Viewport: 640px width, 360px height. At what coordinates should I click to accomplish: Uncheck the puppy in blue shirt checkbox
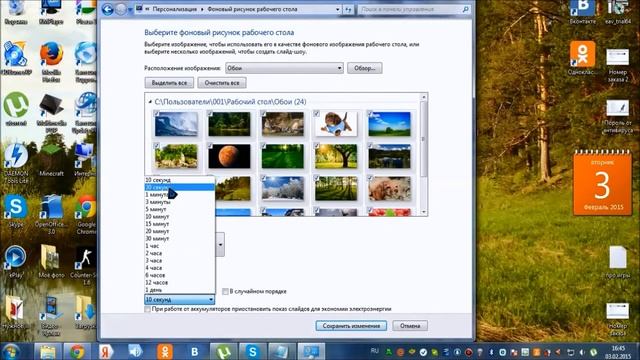click(x=317, y=113)
